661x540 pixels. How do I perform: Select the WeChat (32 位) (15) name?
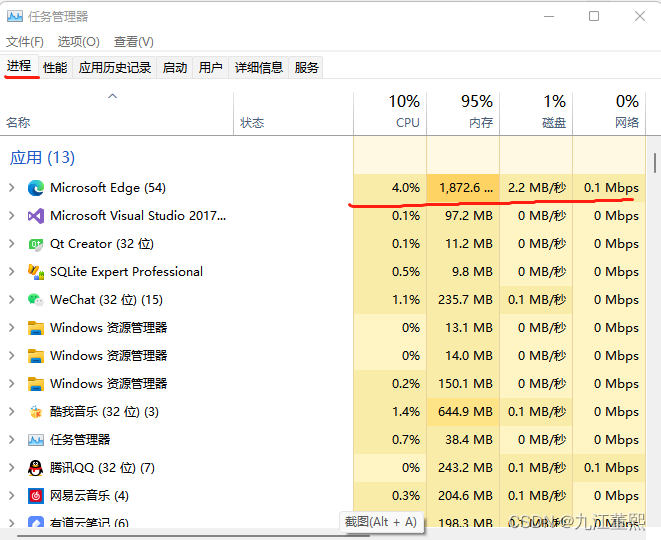point(107,300)
